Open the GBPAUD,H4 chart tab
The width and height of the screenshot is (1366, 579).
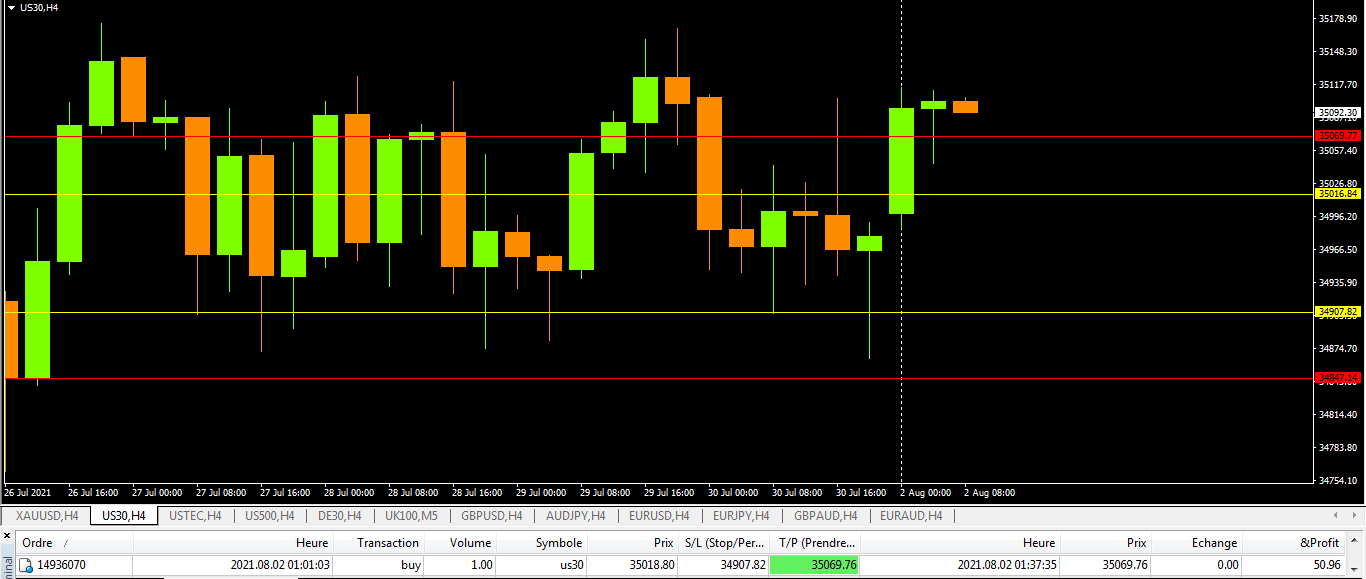click(825, 516)
